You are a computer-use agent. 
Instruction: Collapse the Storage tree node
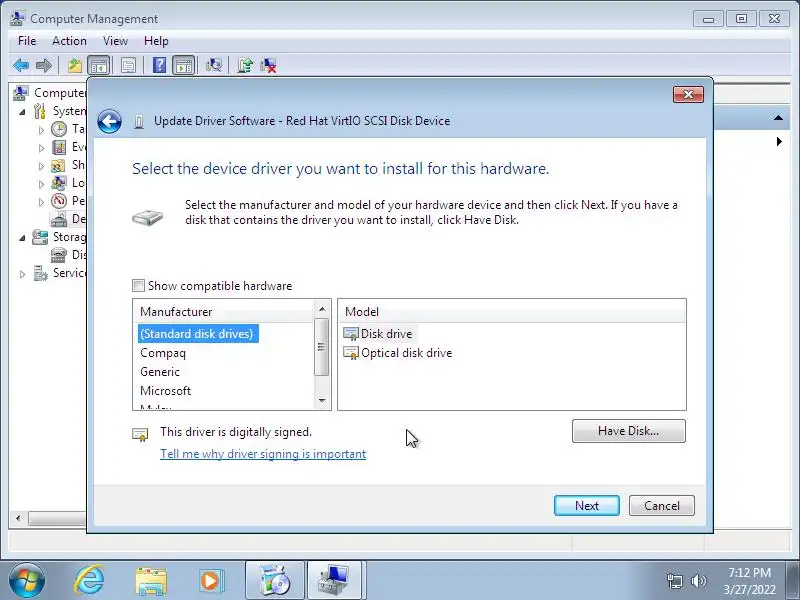[x=22, y=238]
